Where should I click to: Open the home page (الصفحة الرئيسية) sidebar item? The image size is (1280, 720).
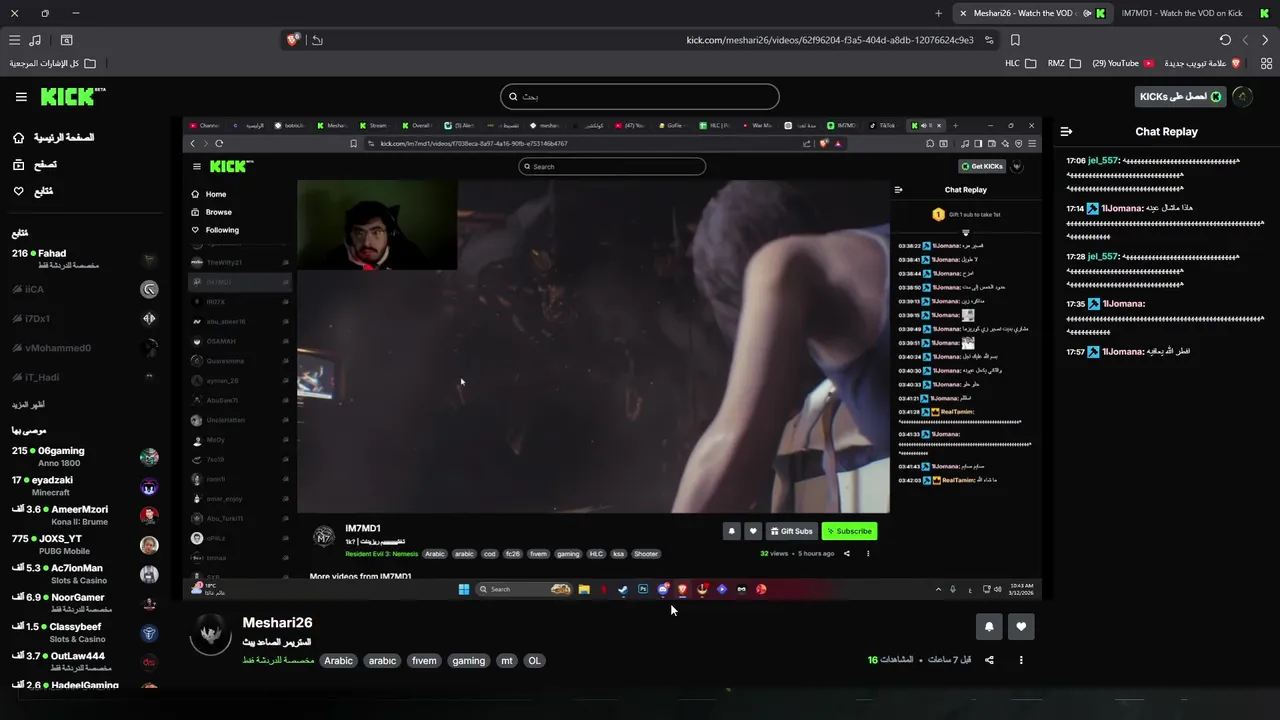(x=54, y=137)
